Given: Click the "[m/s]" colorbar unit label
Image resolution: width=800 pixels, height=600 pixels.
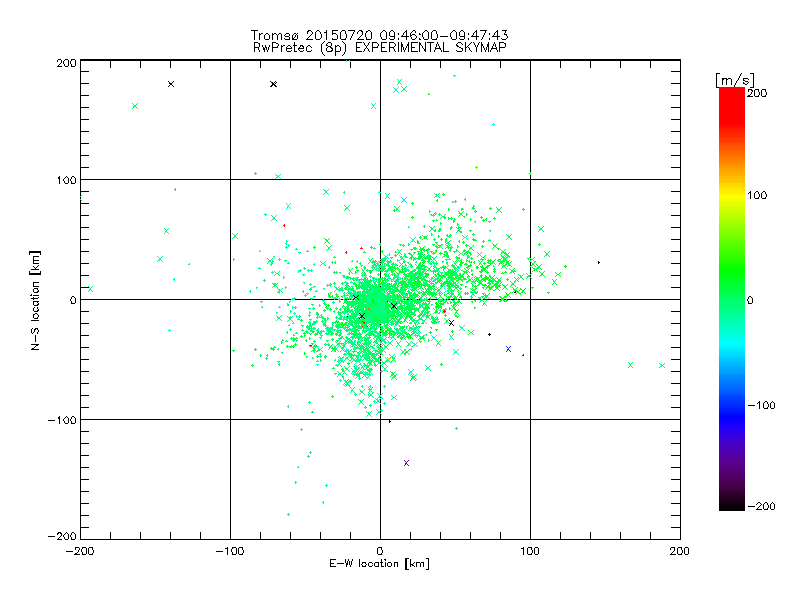Looking at the screenshot, I should point(735,80).
